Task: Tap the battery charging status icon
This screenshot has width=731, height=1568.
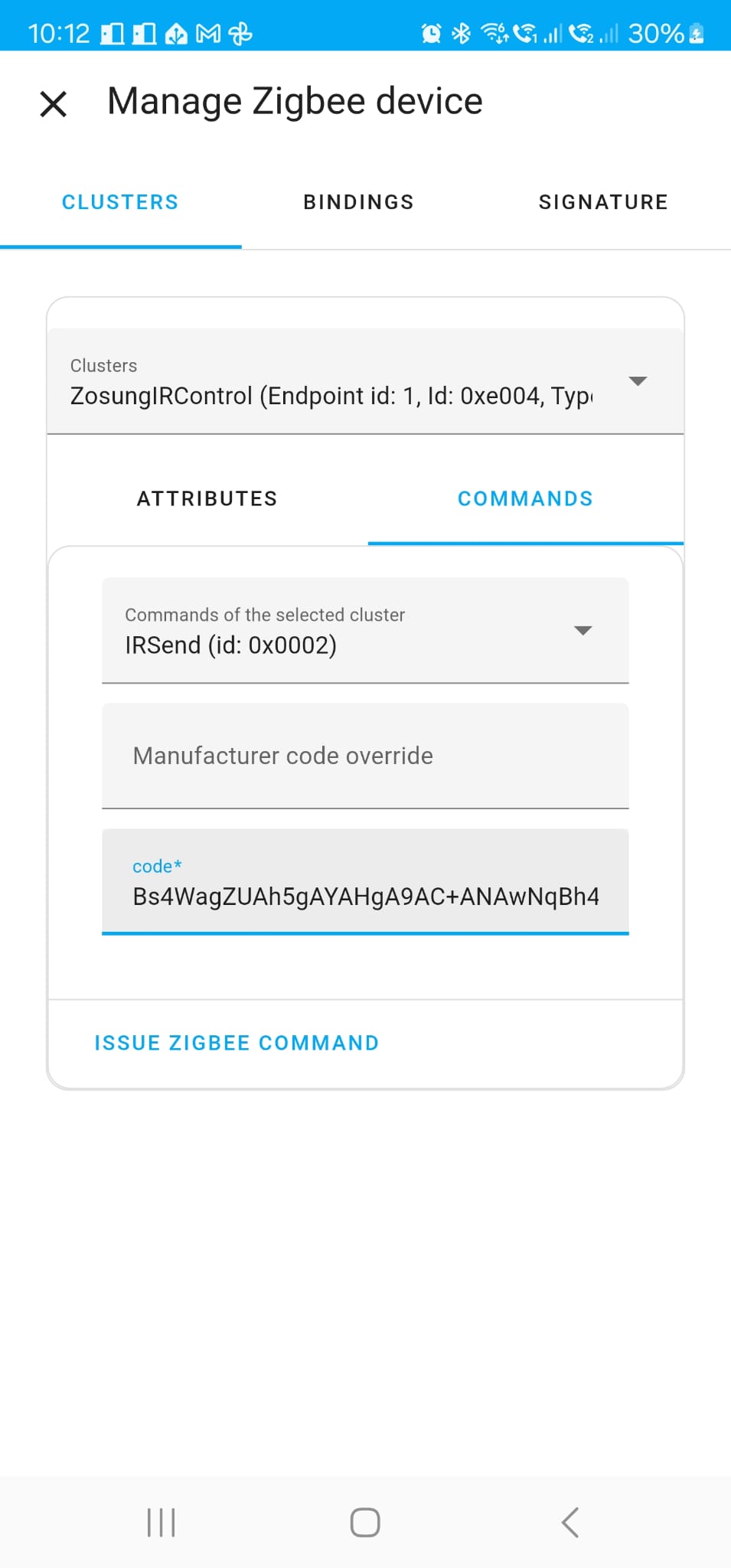Action: 697,34
